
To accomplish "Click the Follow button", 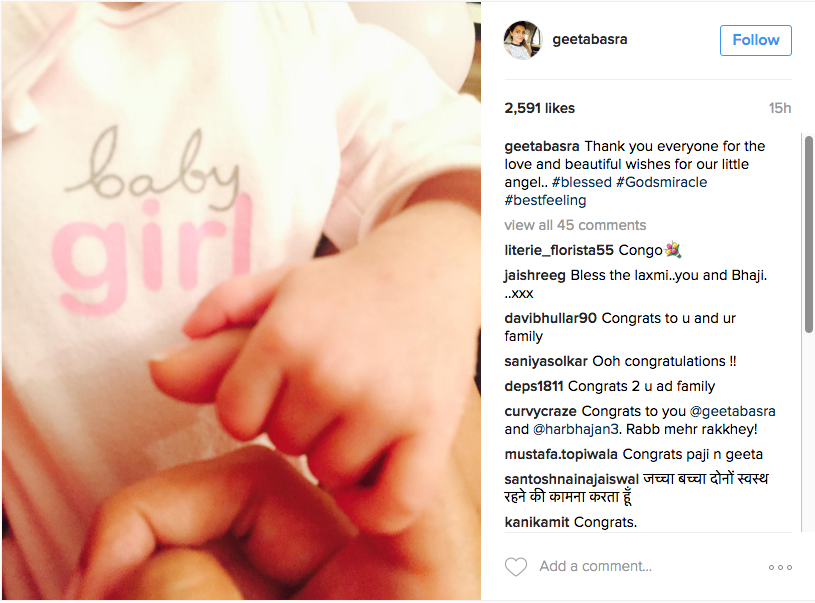I will pyautogui.click(x=755, y=40).
